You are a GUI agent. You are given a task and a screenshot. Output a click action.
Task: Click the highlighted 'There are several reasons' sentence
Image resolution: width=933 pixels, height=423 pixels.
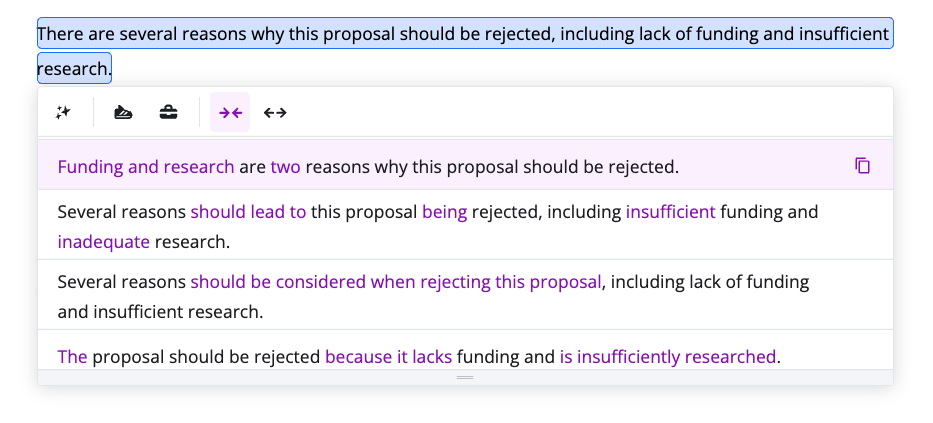(465, 33)
